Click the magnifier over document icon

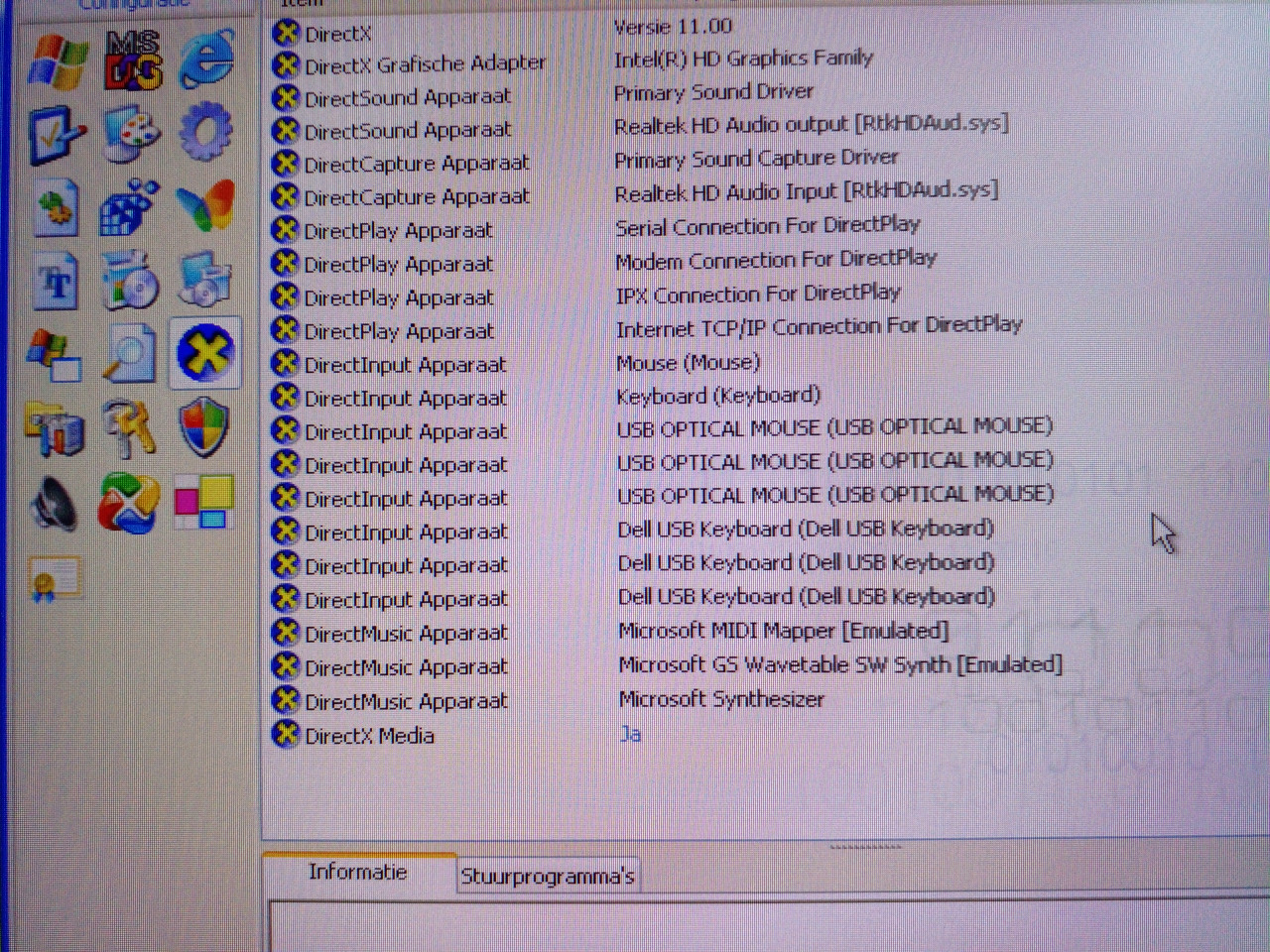(x=130, y=353)
